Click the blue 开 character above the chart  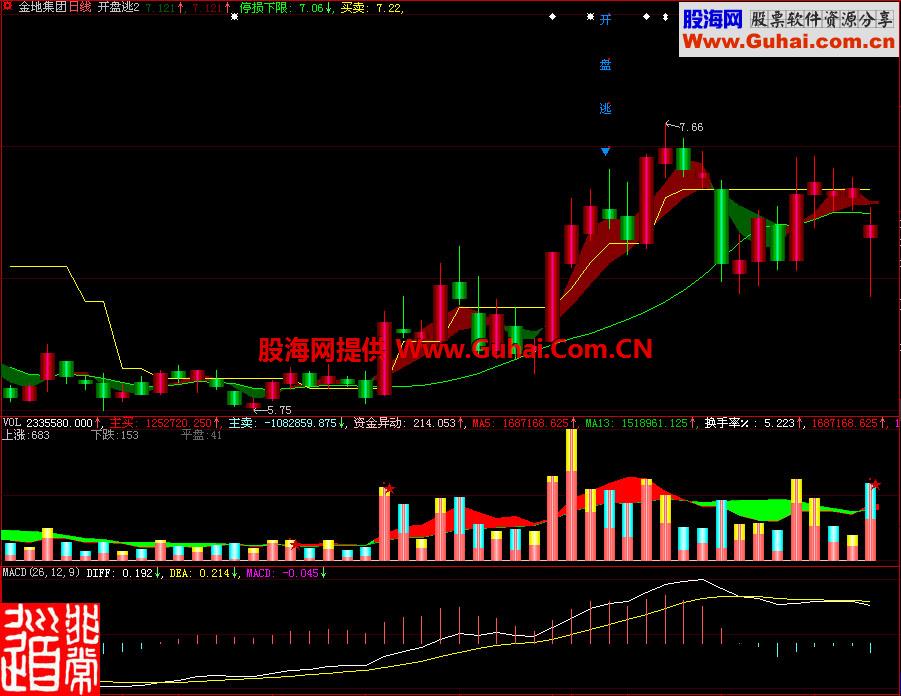[x=605, y=20]
